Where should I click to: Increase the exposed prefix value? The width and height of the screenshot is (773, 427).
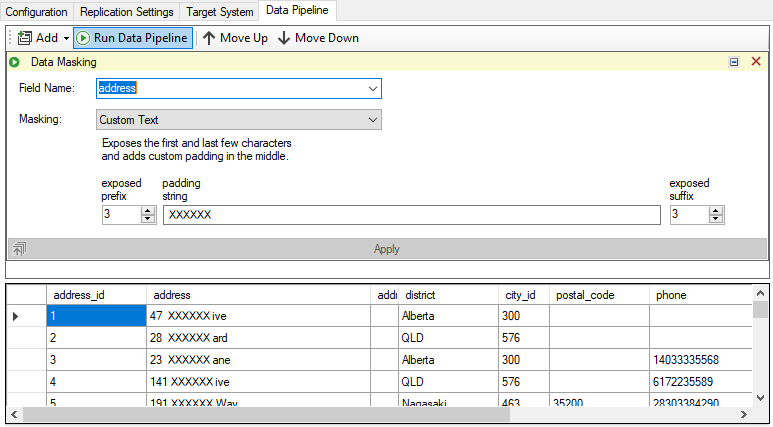click(x=148, y=211)
